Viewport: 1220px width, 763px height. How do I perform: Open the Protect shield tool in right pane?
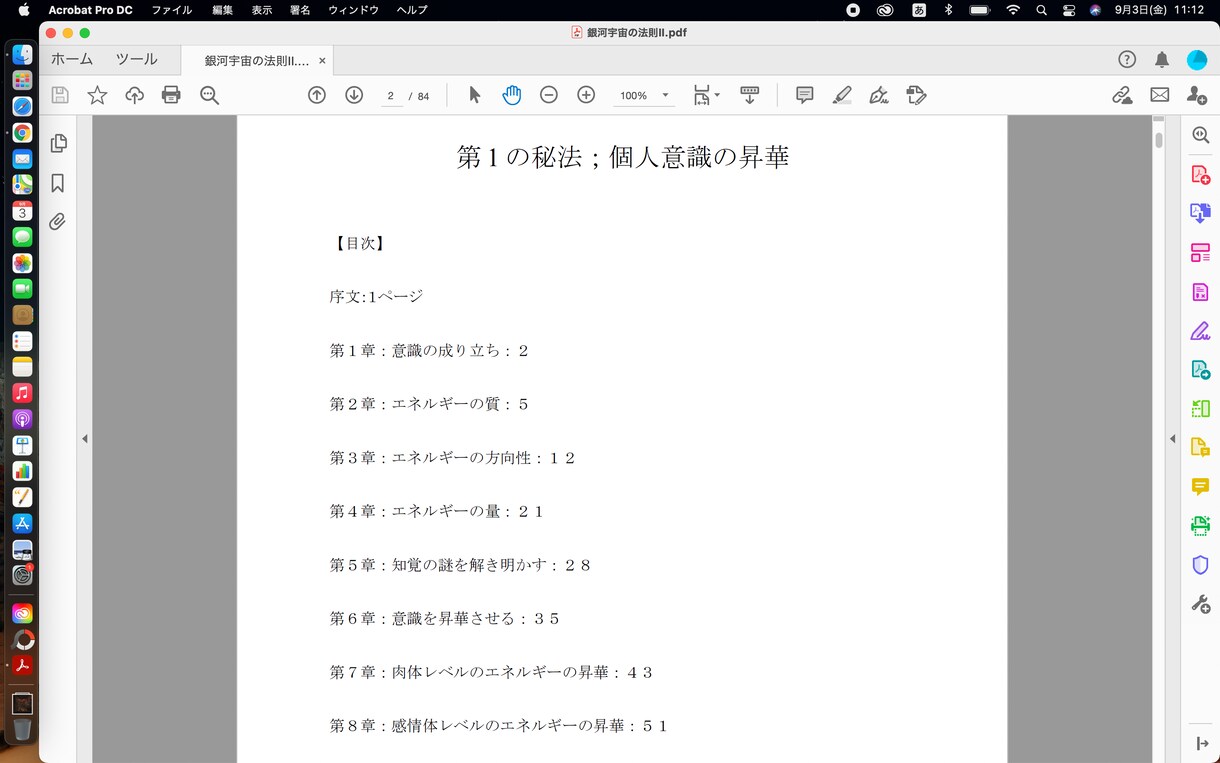1201,565
